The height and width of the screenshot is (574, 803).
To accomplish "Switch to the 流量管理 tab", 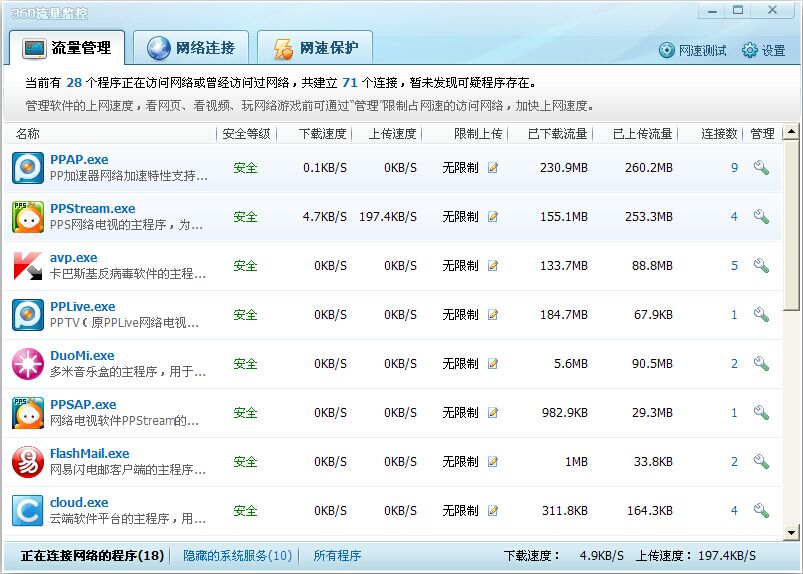I will click(x=67, y=48).
